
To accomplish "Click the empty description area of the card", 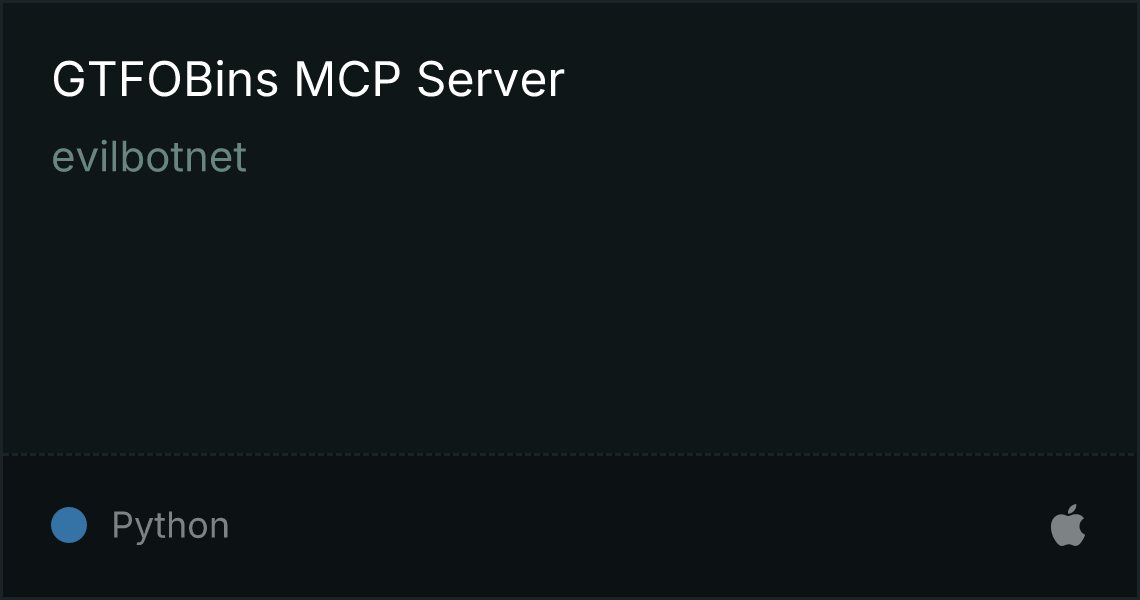I will 570,313.
